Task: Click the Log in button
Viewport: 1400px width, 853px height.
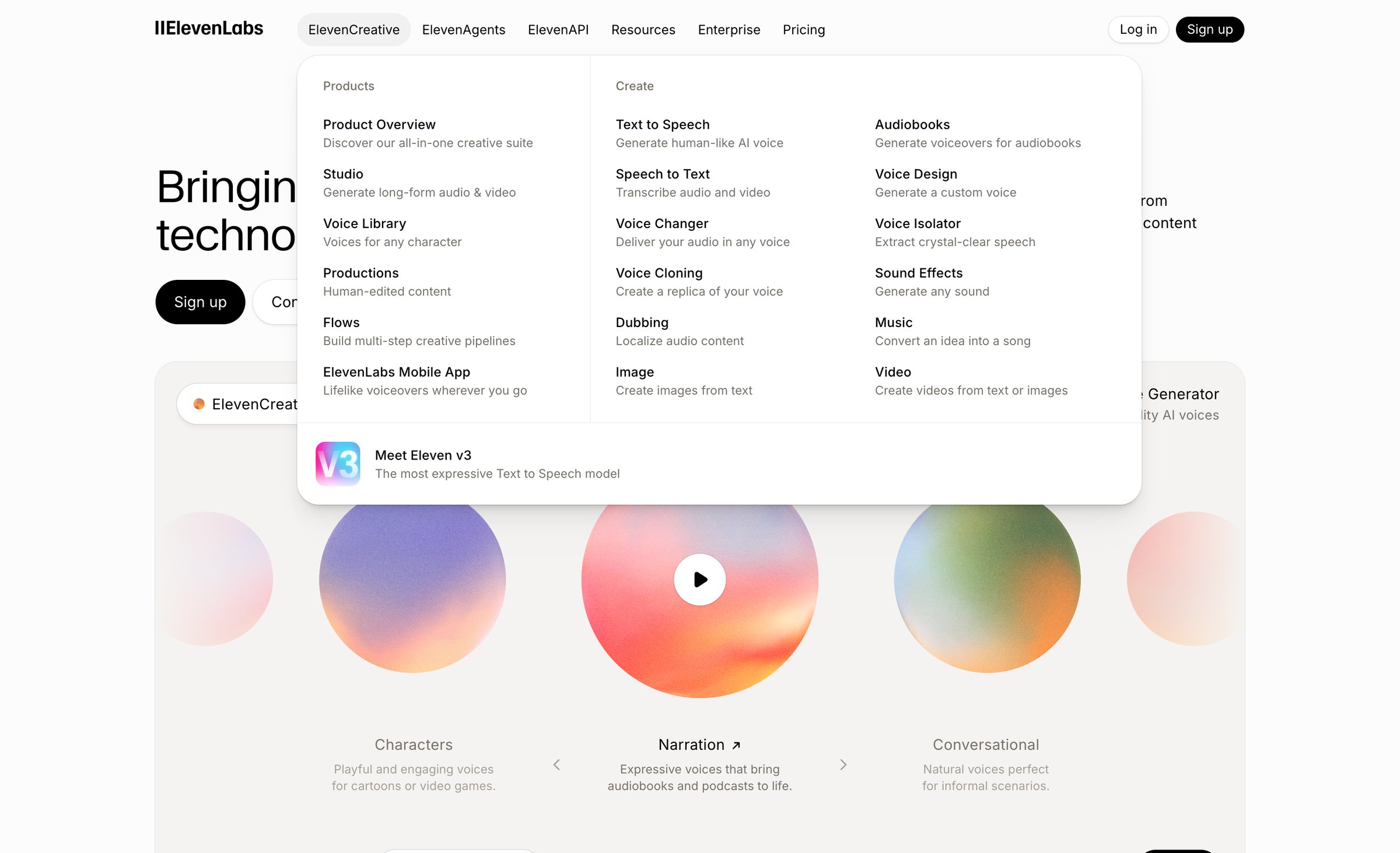Action: (1138, 29)
